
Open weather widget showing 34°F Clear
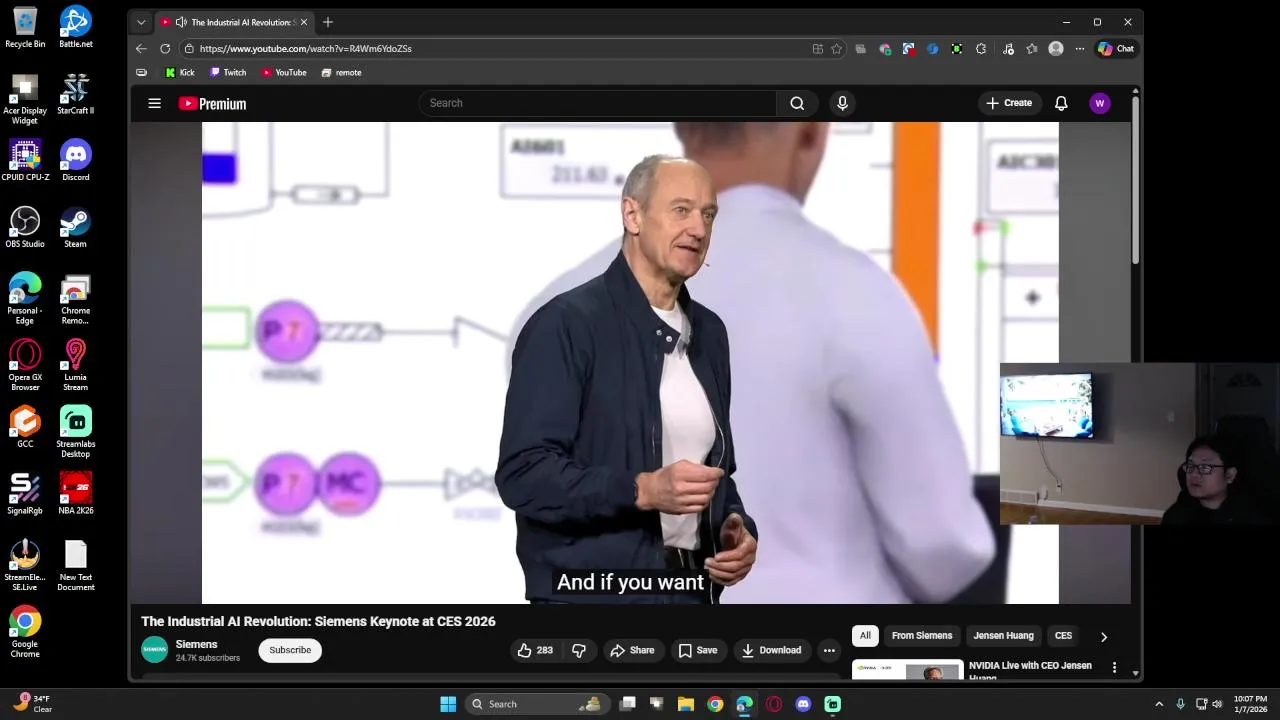coord(32,704)
